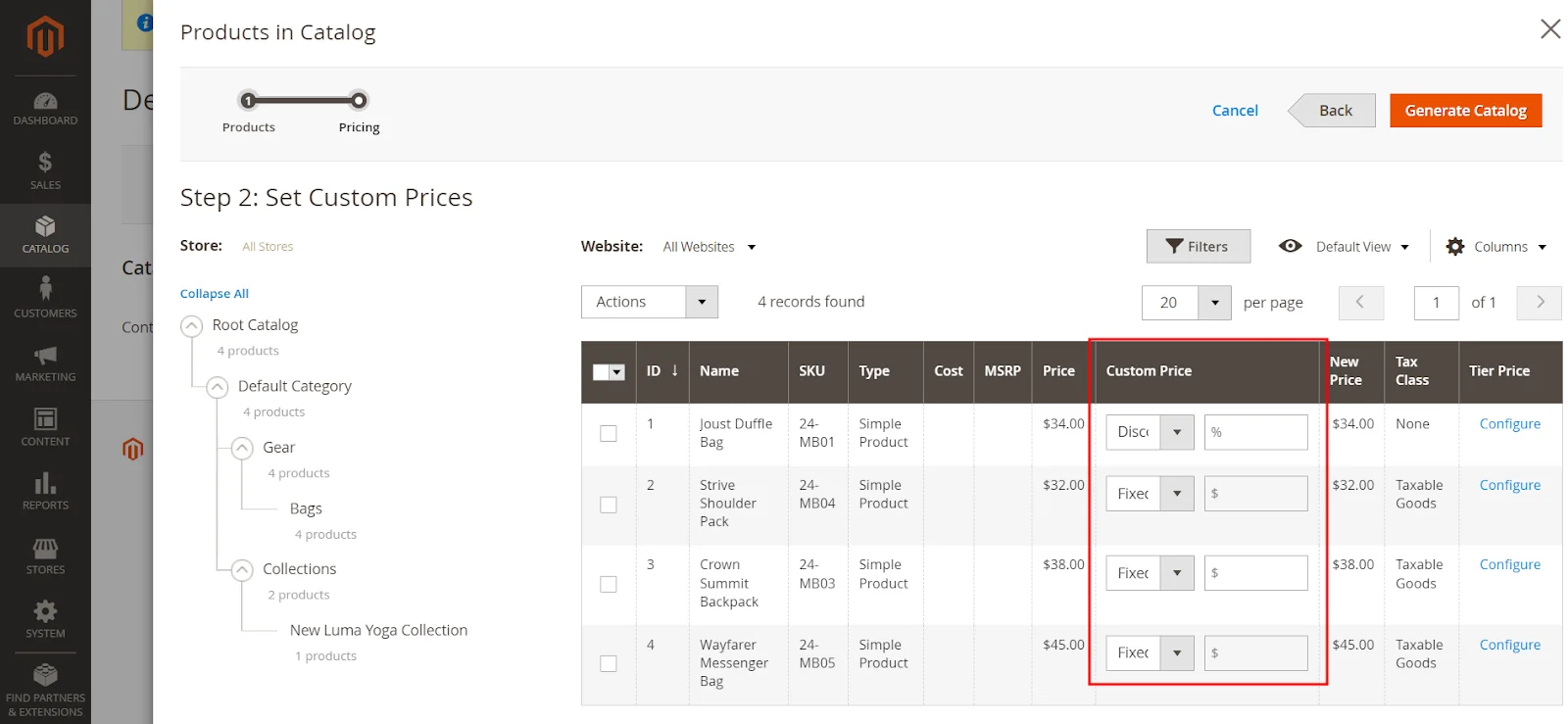The width and height of the screenshot is (1568, 724).
Task: Collapse the Default Category tree node
Action: coord(218,387)
